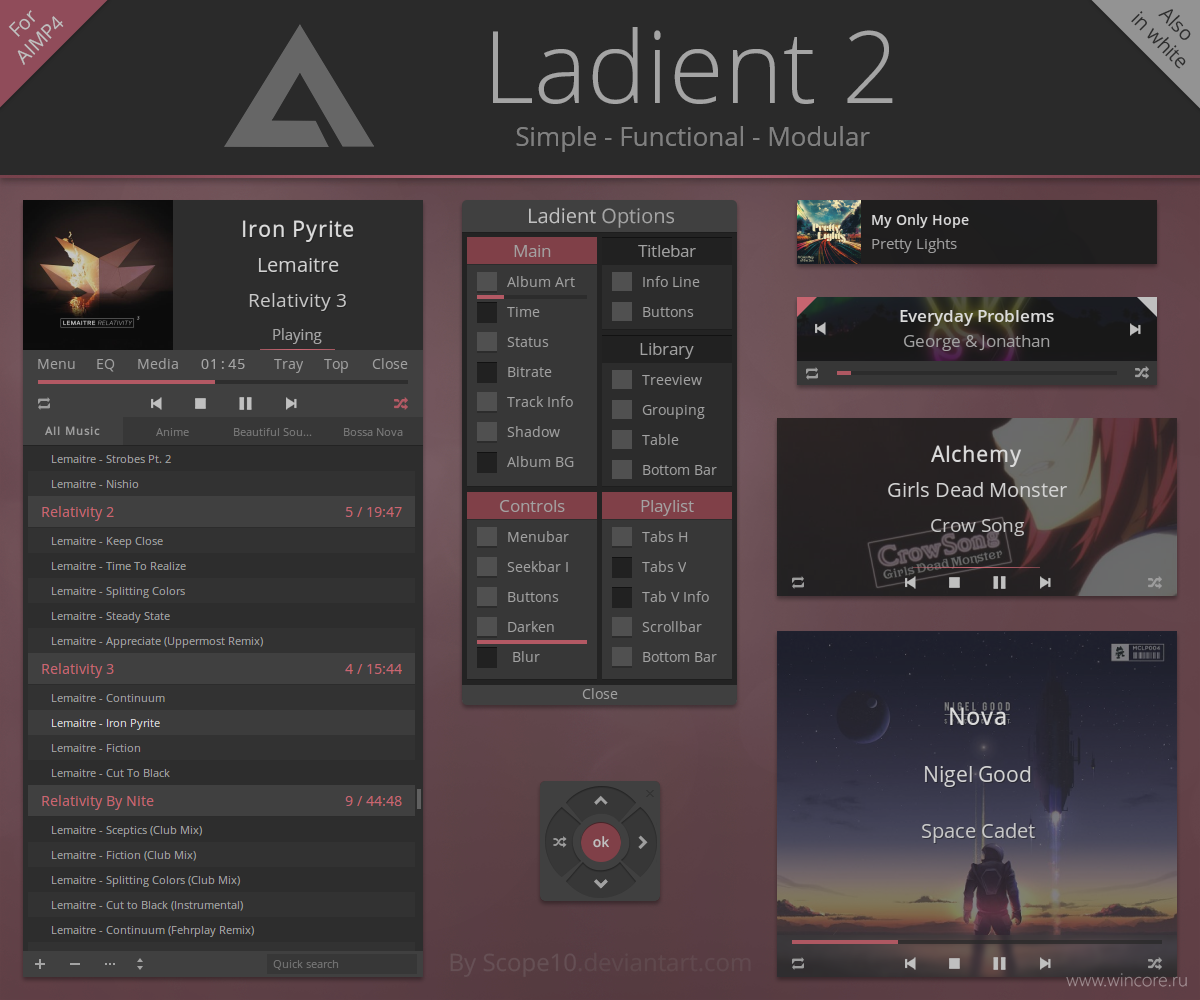
Task: Click the Tray button in main player
Action: 288,364
